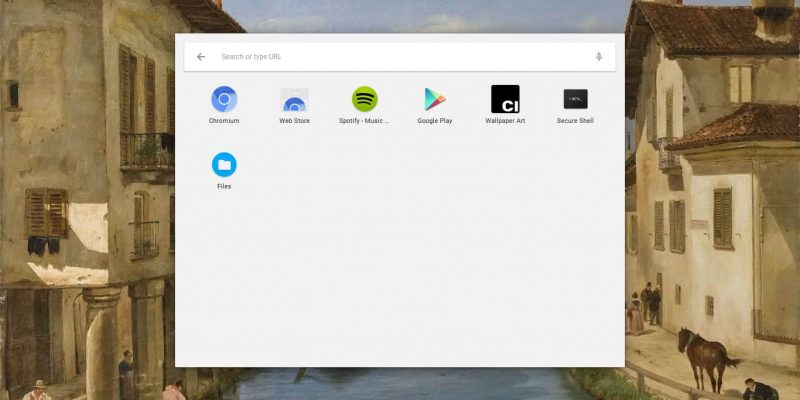The width and height of the screenshot is (800, 400).
Task: Launch the Google Play app
Action: tap(435, 99)
